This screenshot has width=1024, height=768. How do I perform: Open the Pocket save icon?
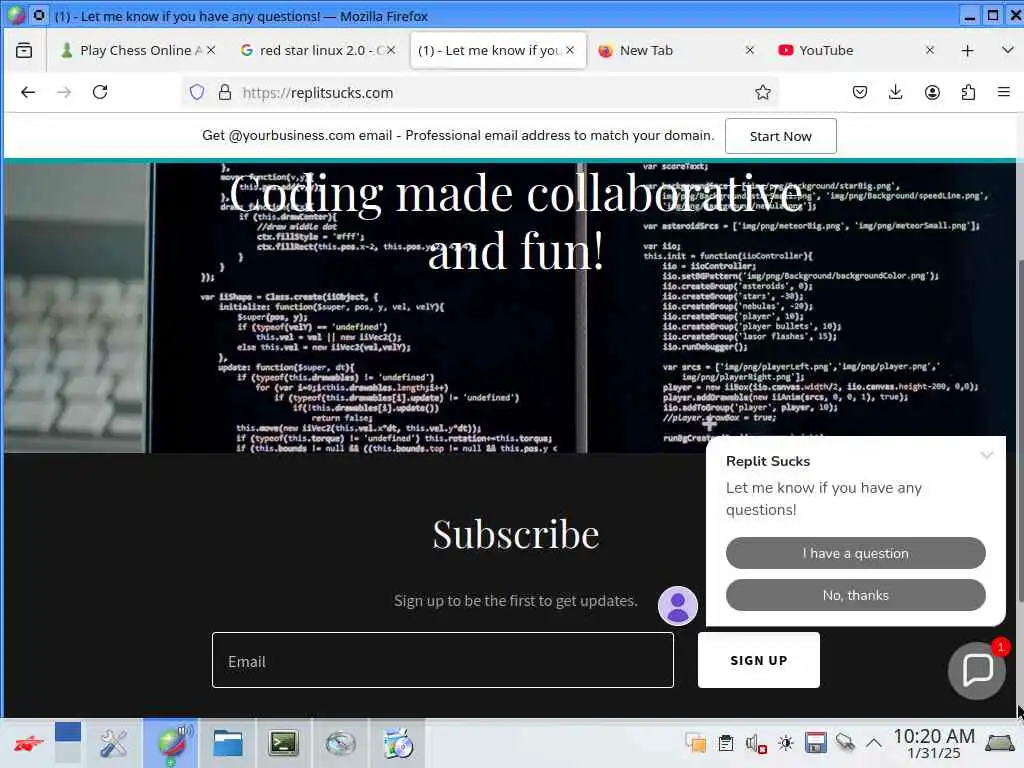(859, 92)
